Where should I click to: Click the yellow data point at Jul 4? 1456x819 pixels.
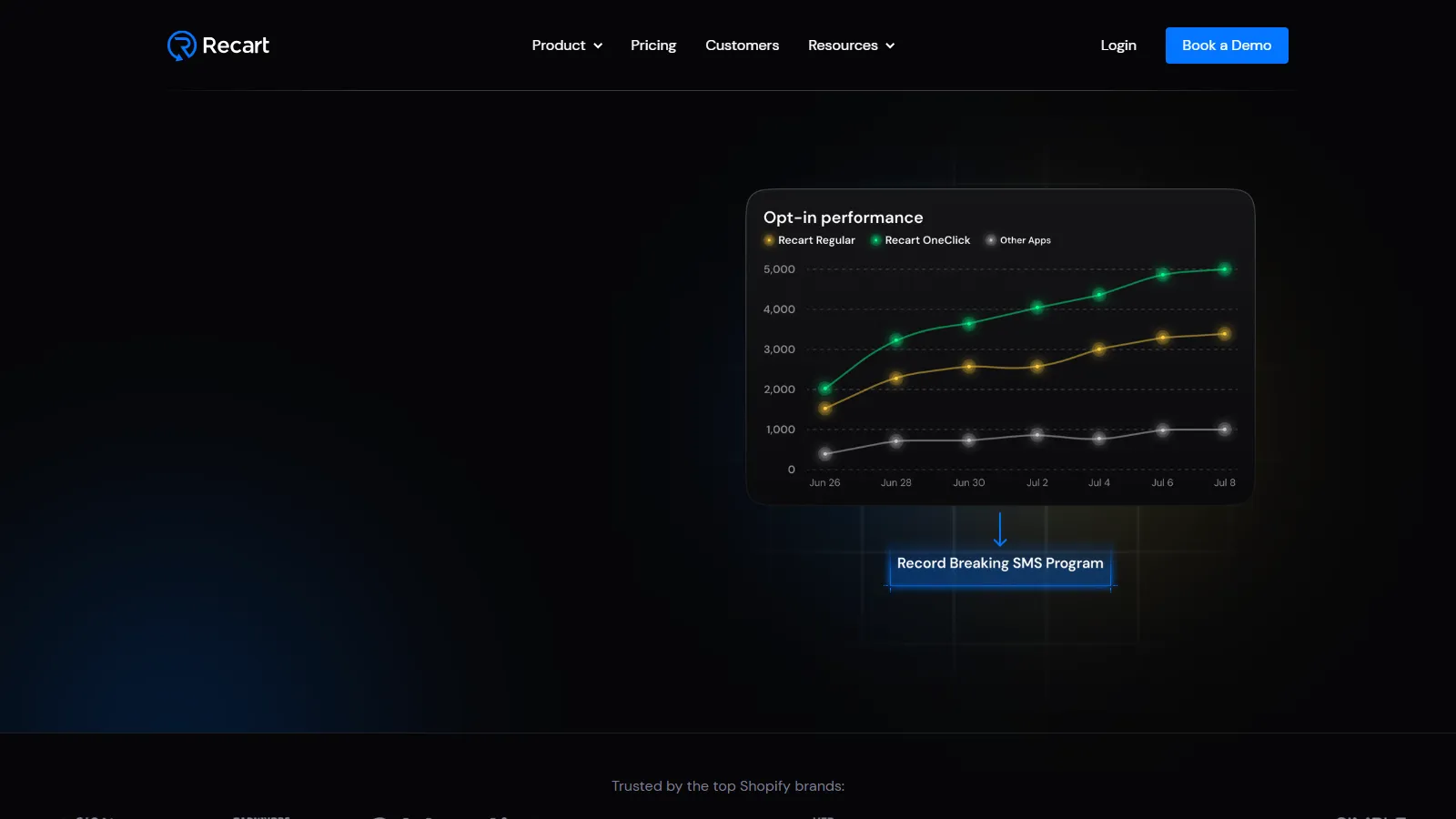coord(1099,349)
